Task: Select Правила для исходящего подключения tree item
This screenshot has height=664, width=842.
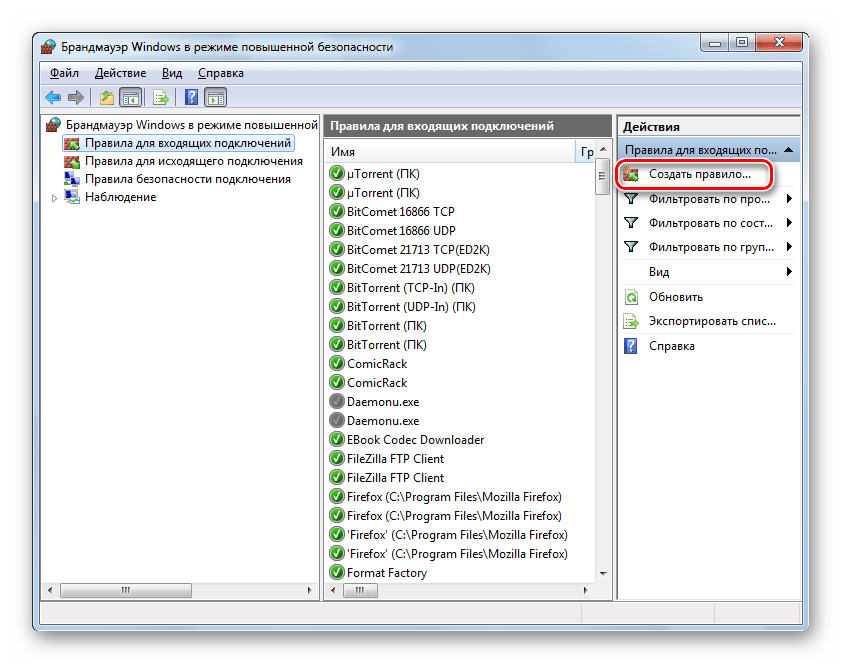Action: coord(194,161)
